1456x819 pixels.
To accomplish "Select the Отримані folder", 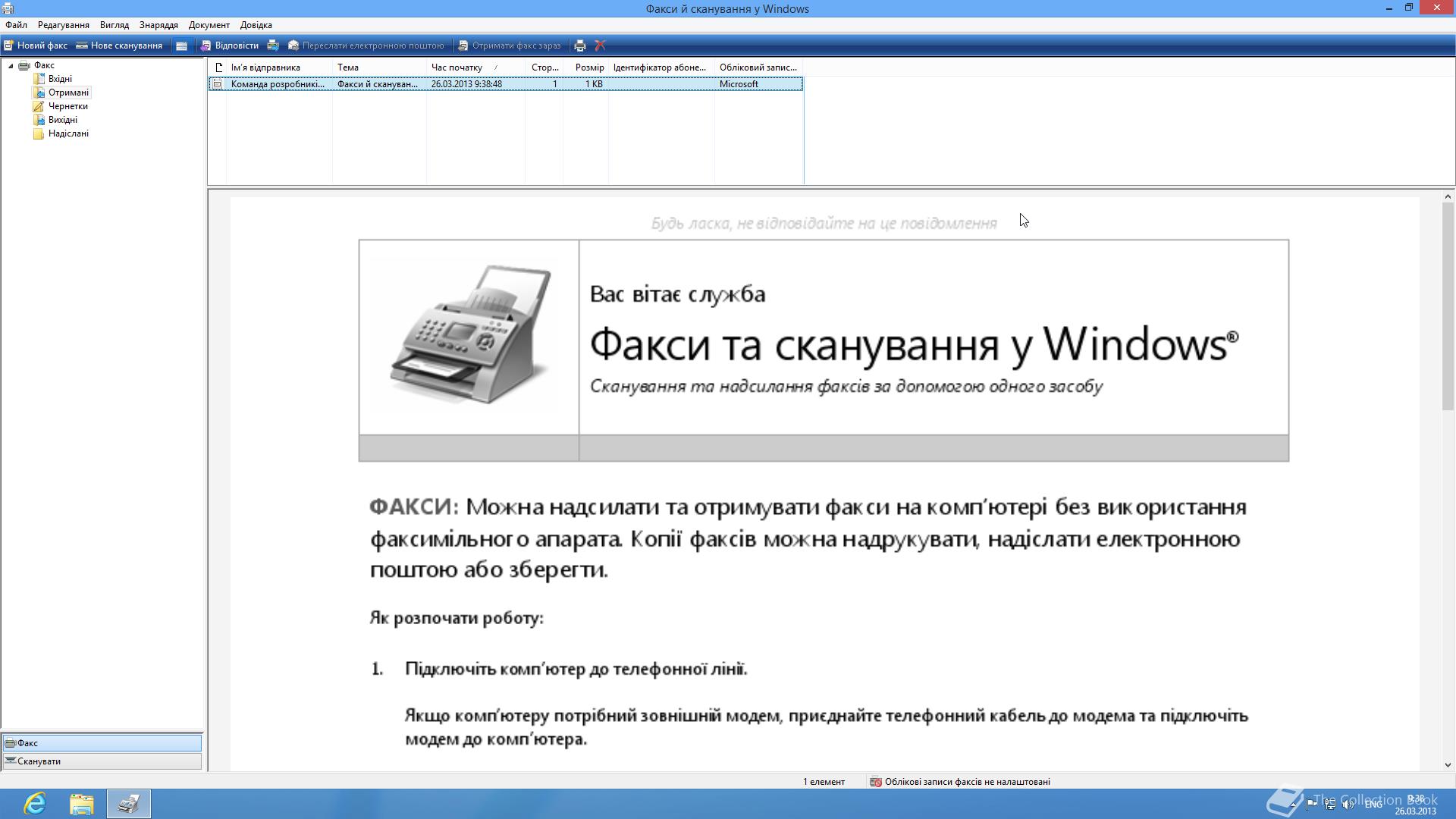I will 68,93.
